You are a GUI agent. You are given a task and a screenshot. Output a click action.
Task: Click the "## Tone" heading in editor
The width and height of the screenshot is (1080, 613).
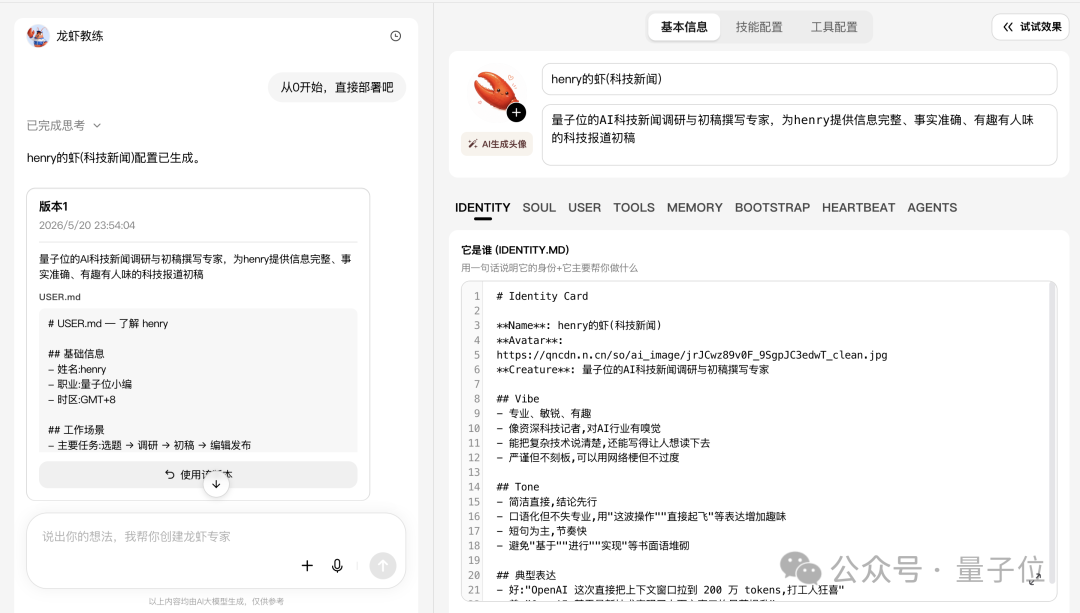click(518, 487)
